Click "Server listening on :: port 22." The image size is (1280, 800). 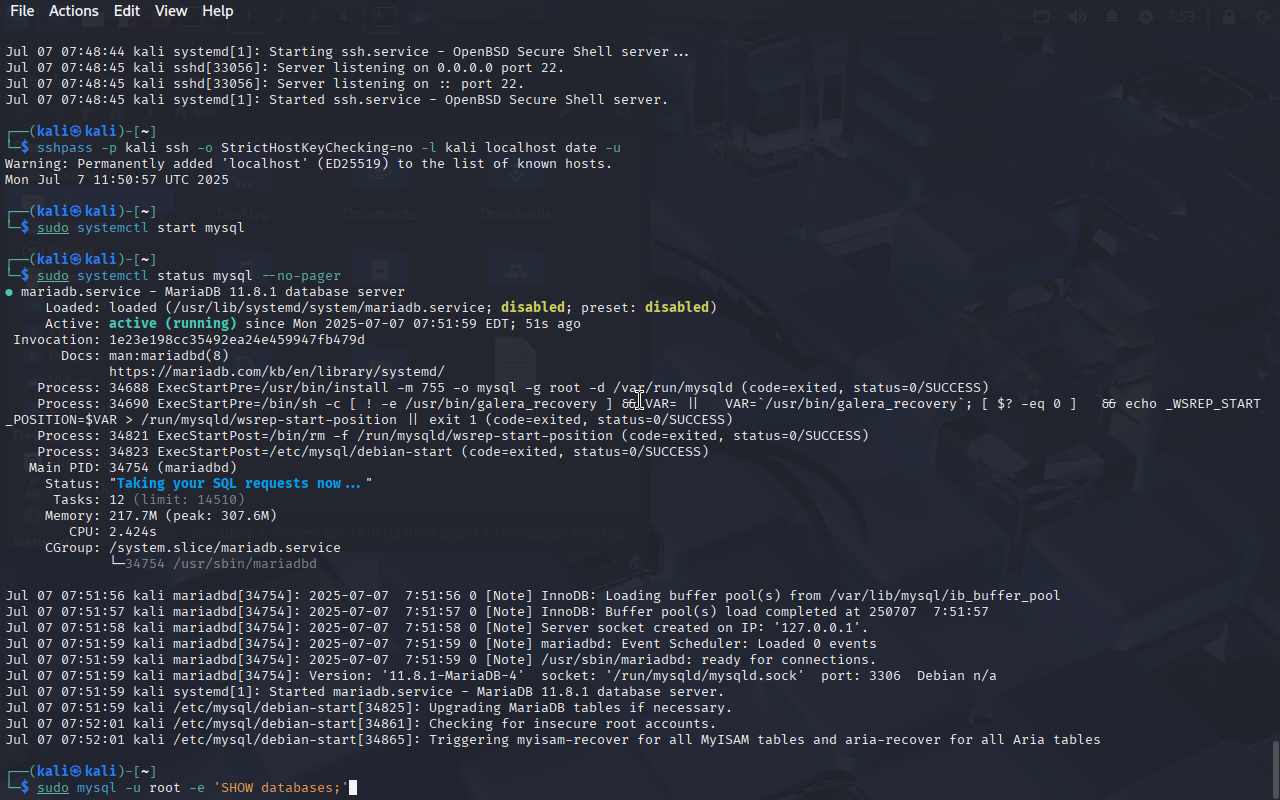pyautogui.click(x=401, y=84)
